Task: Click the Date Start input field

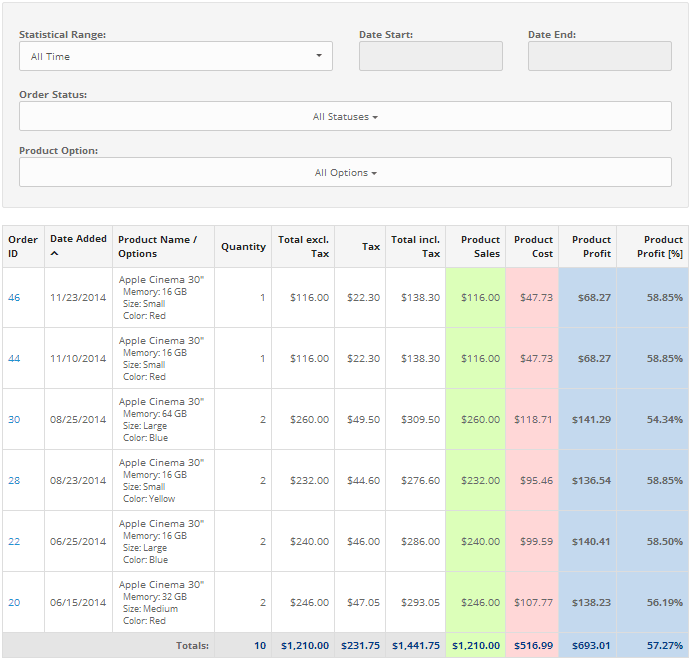Action: point(430,56)
